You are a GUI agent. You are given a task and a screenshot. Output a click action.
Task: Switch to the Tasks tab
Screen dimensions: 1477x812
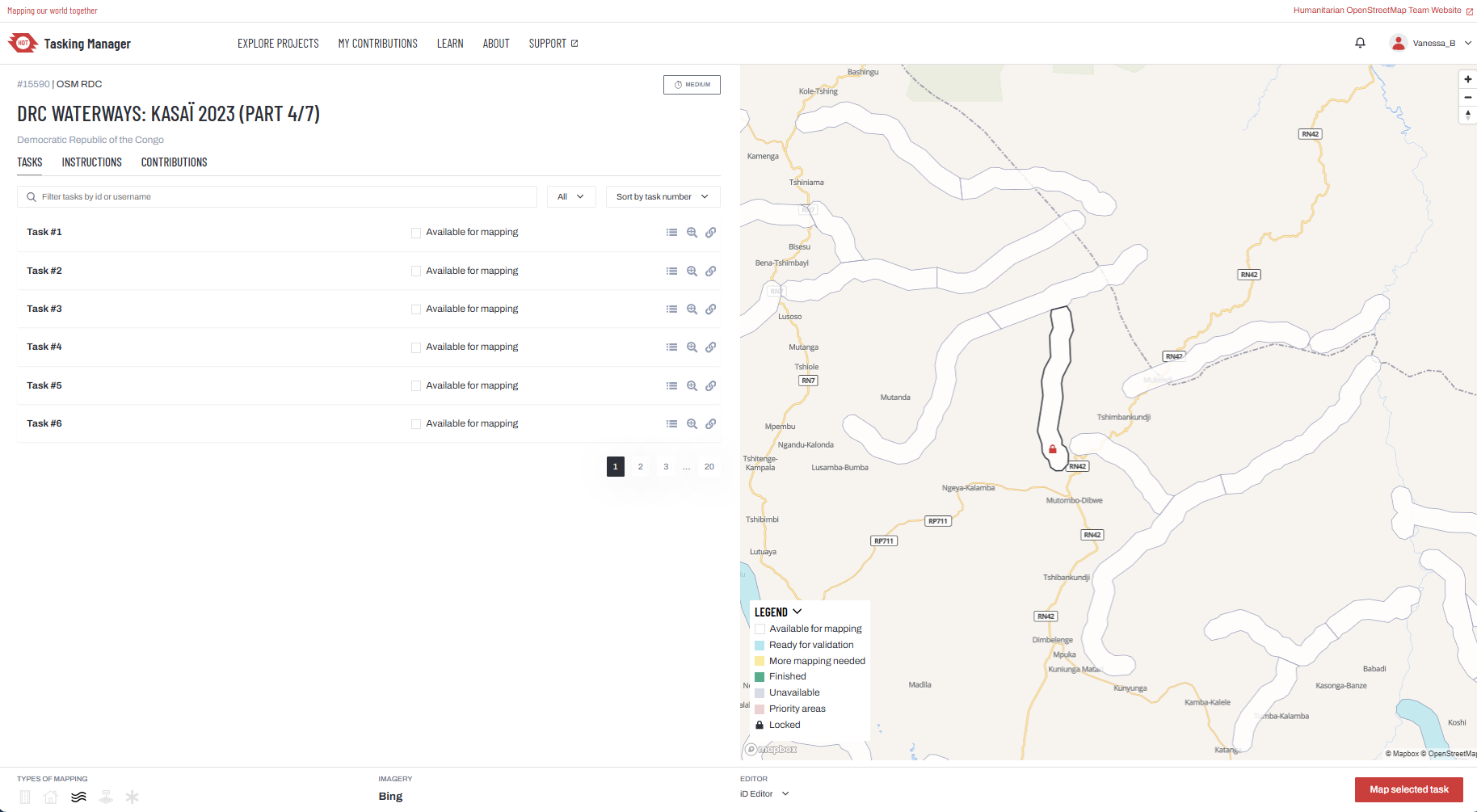click(30, 162)
